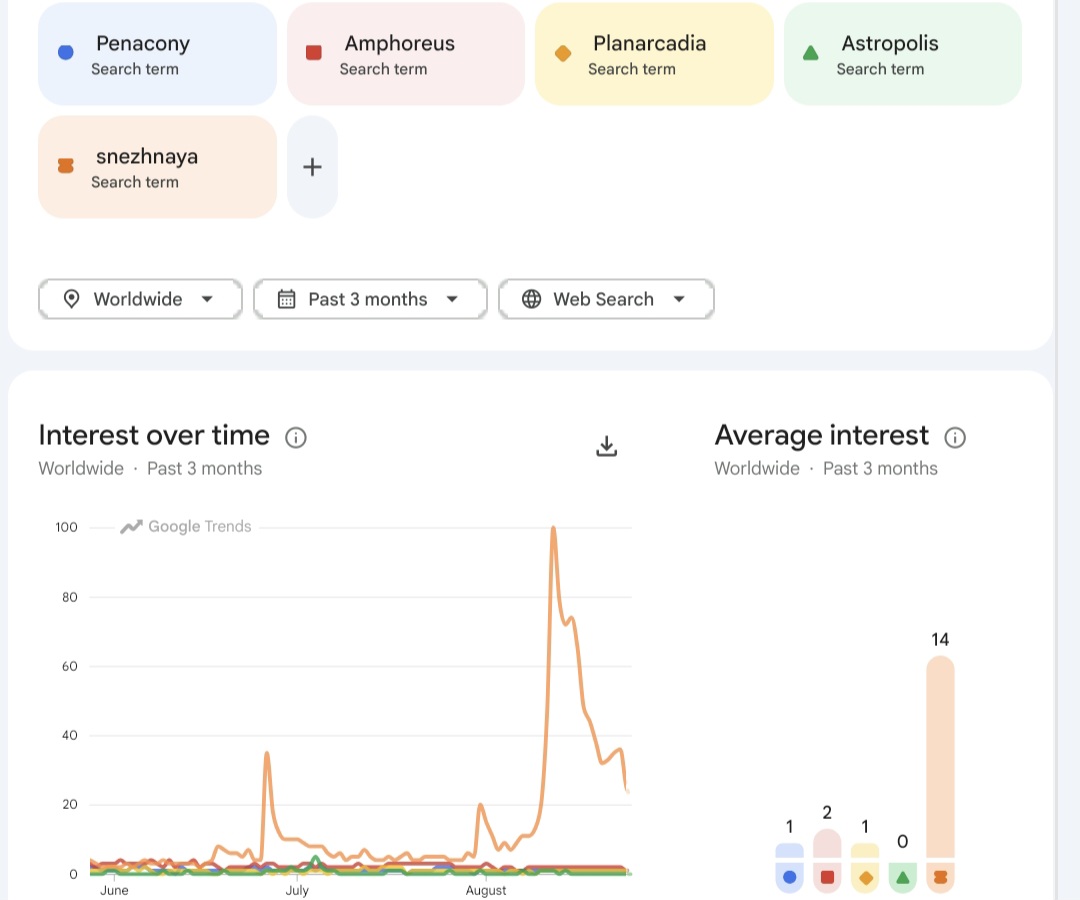Click the globe icon in Web Search filter
The height and width of the screenshot is (900, 1080).
(531, 299)
